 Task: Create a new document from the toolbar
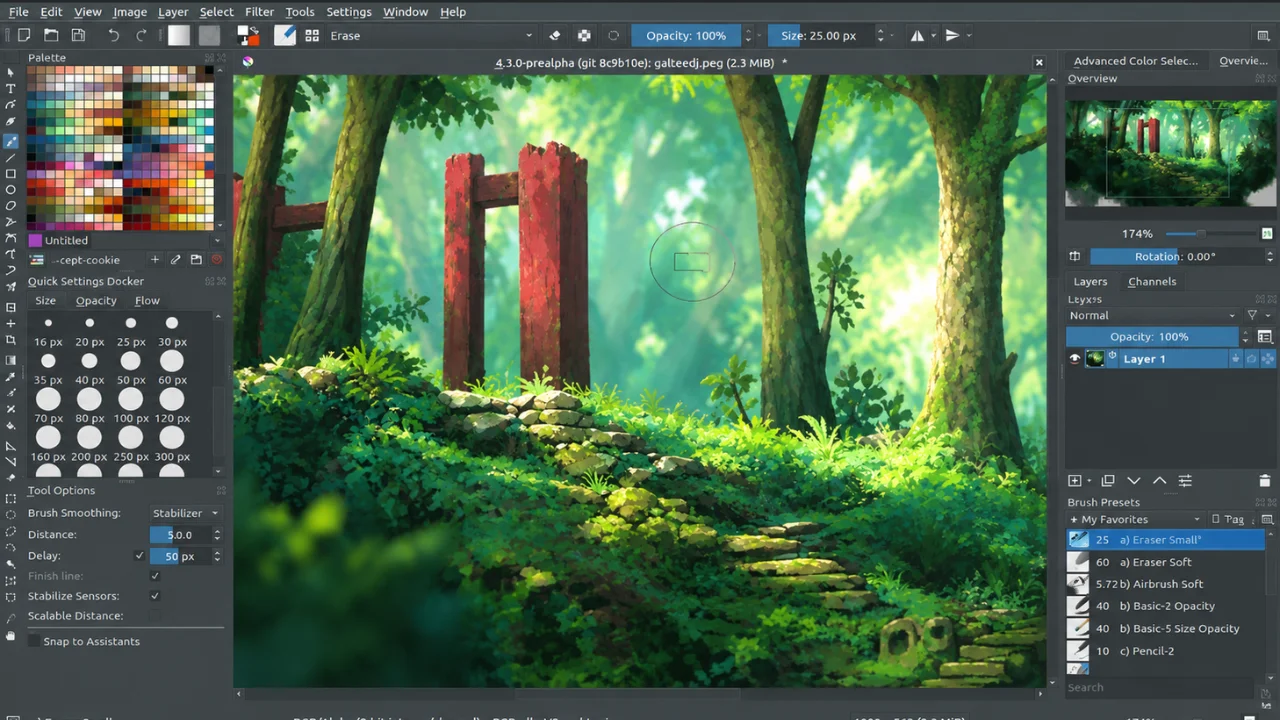[x=24, y=35]
